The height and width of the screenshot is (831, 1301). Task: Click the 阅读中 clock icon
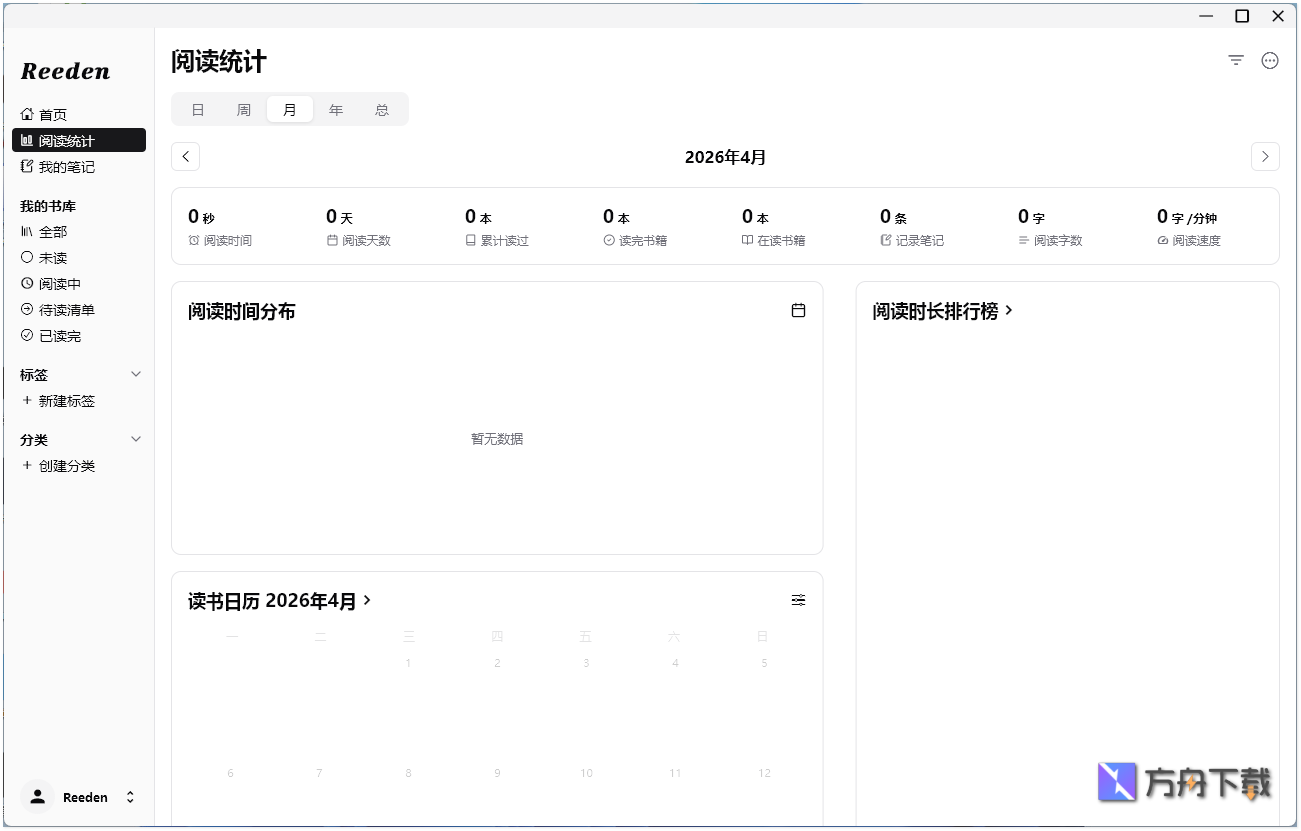pos(27,283)
